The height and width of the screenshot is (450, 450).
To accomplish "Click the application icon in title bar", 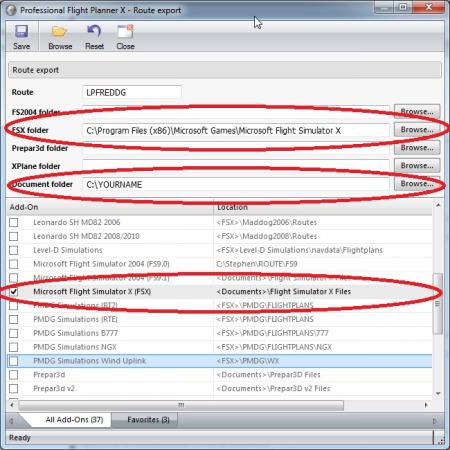I will click(x=11, y=10).
